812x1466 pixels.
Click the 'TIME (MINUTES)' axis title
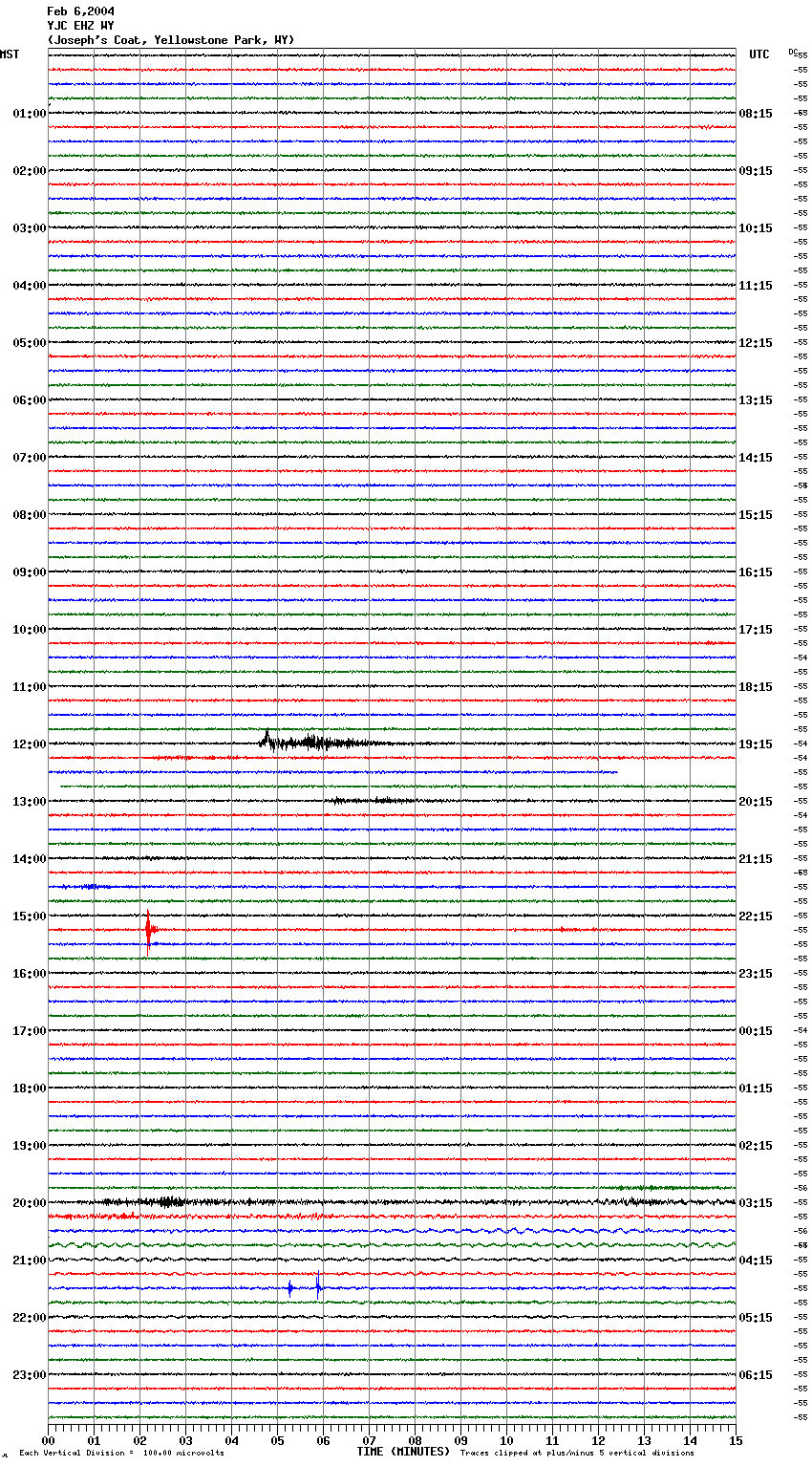[403, 1452]
